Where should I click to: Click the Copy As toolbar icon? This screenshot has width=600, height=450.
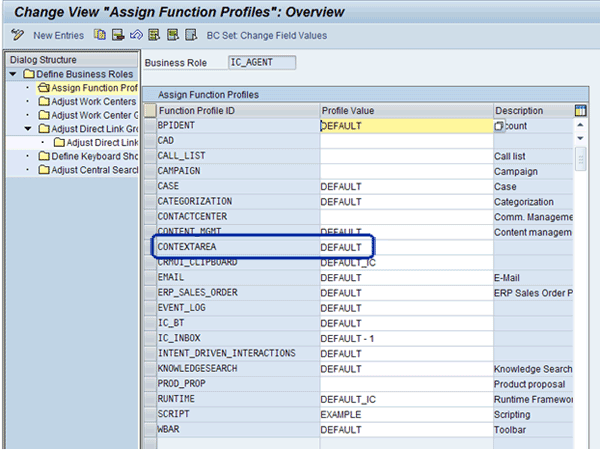click(x=100, y=35)
